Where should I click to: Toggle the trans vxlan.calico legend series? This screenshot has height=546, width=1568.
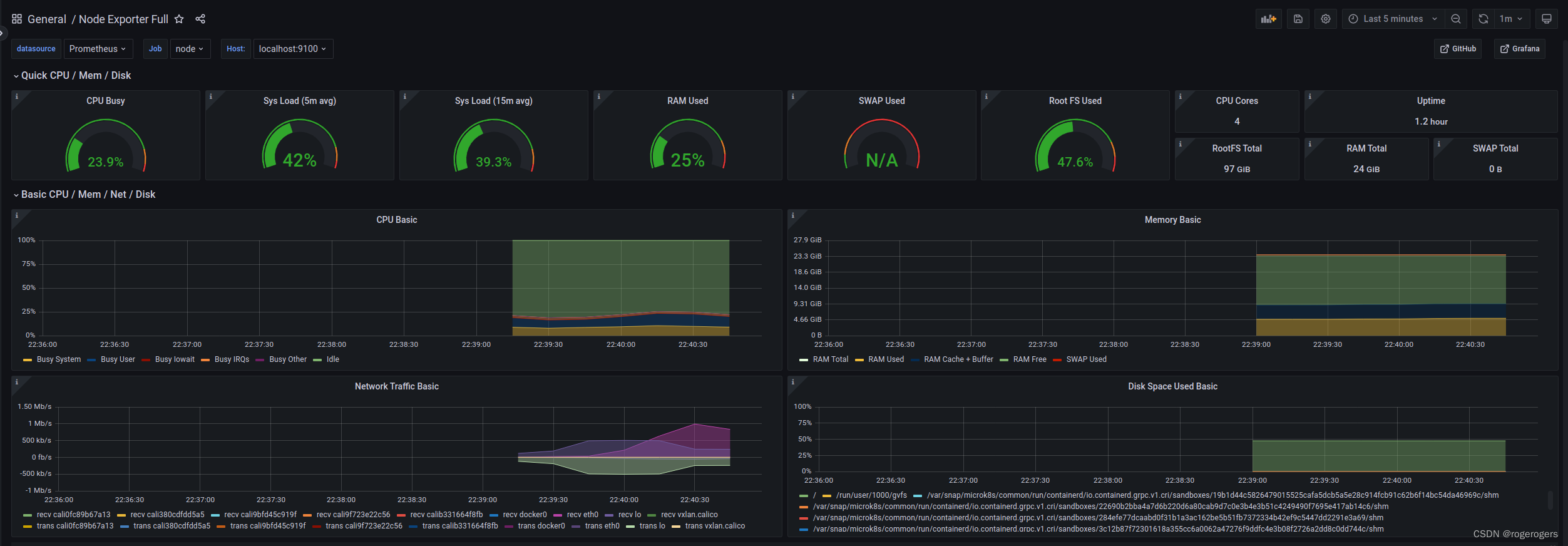(715, 526)
